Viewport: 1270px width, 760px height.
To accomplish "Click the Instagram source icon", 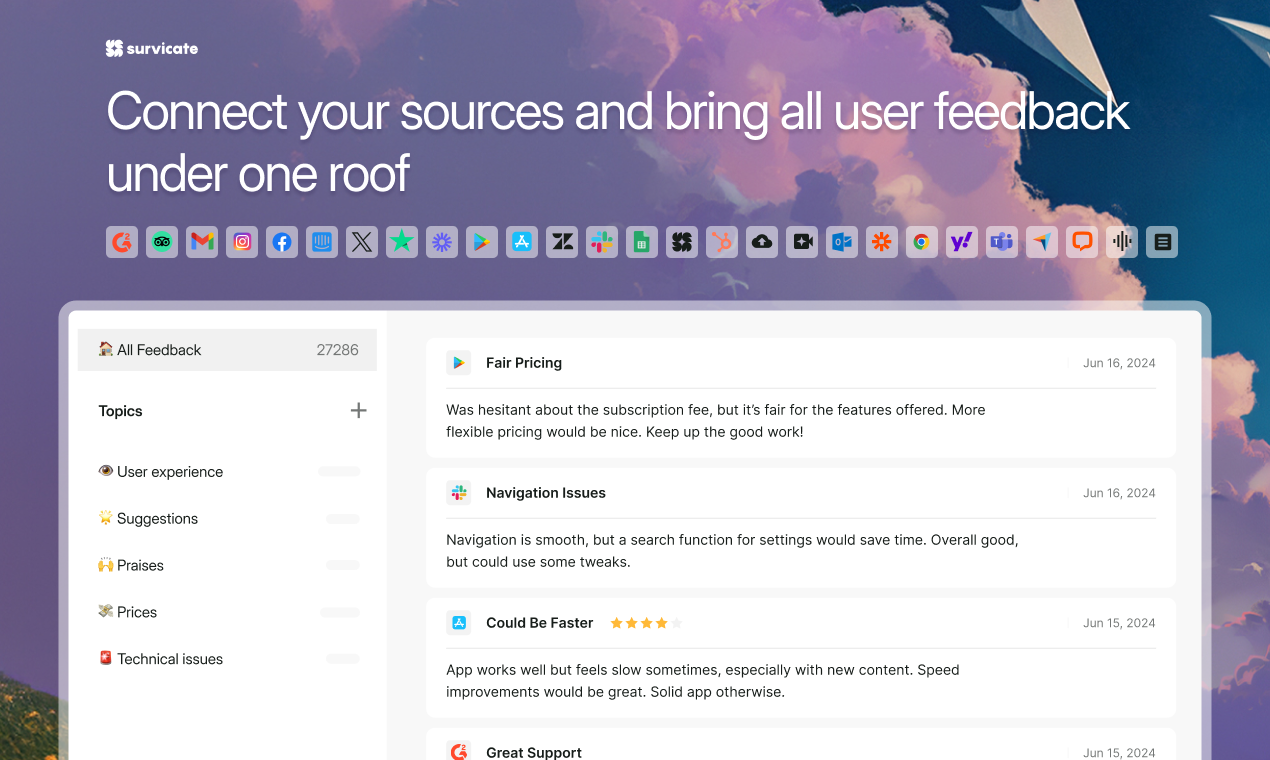I will point(242,242).
